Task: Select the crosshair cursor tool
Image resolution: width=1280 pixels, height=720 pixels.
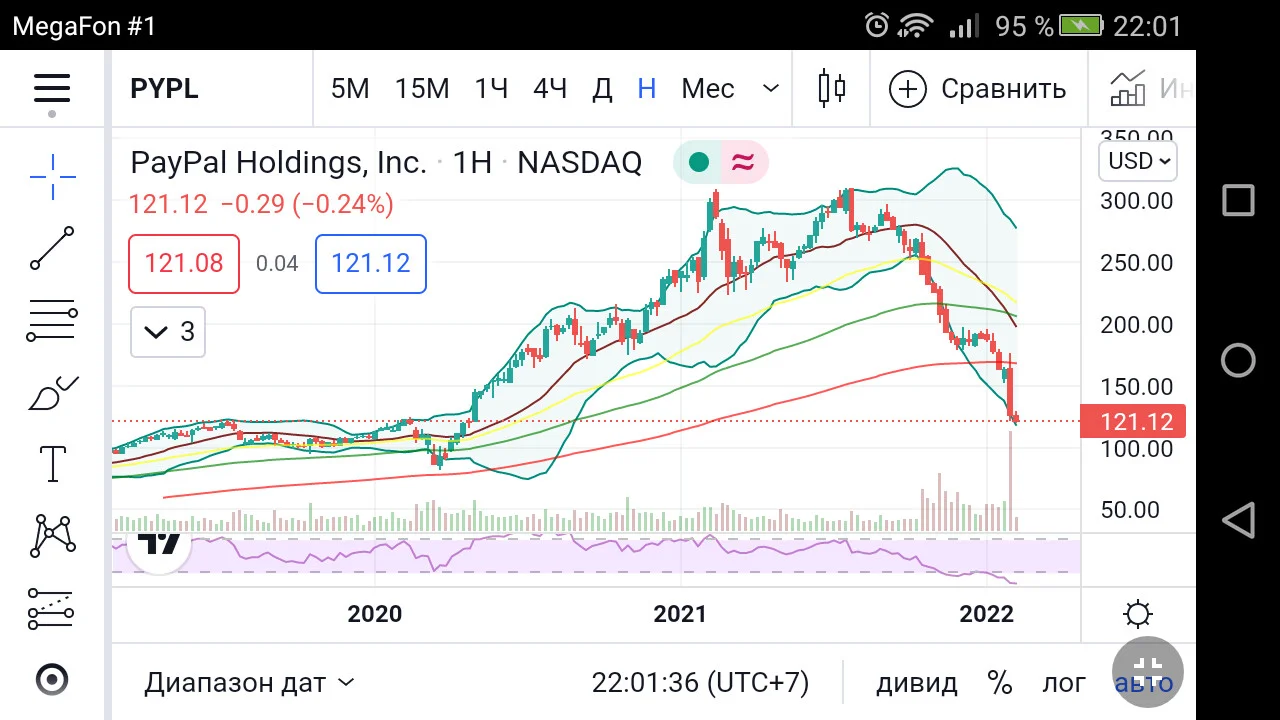Action: (x=52, y=177)
